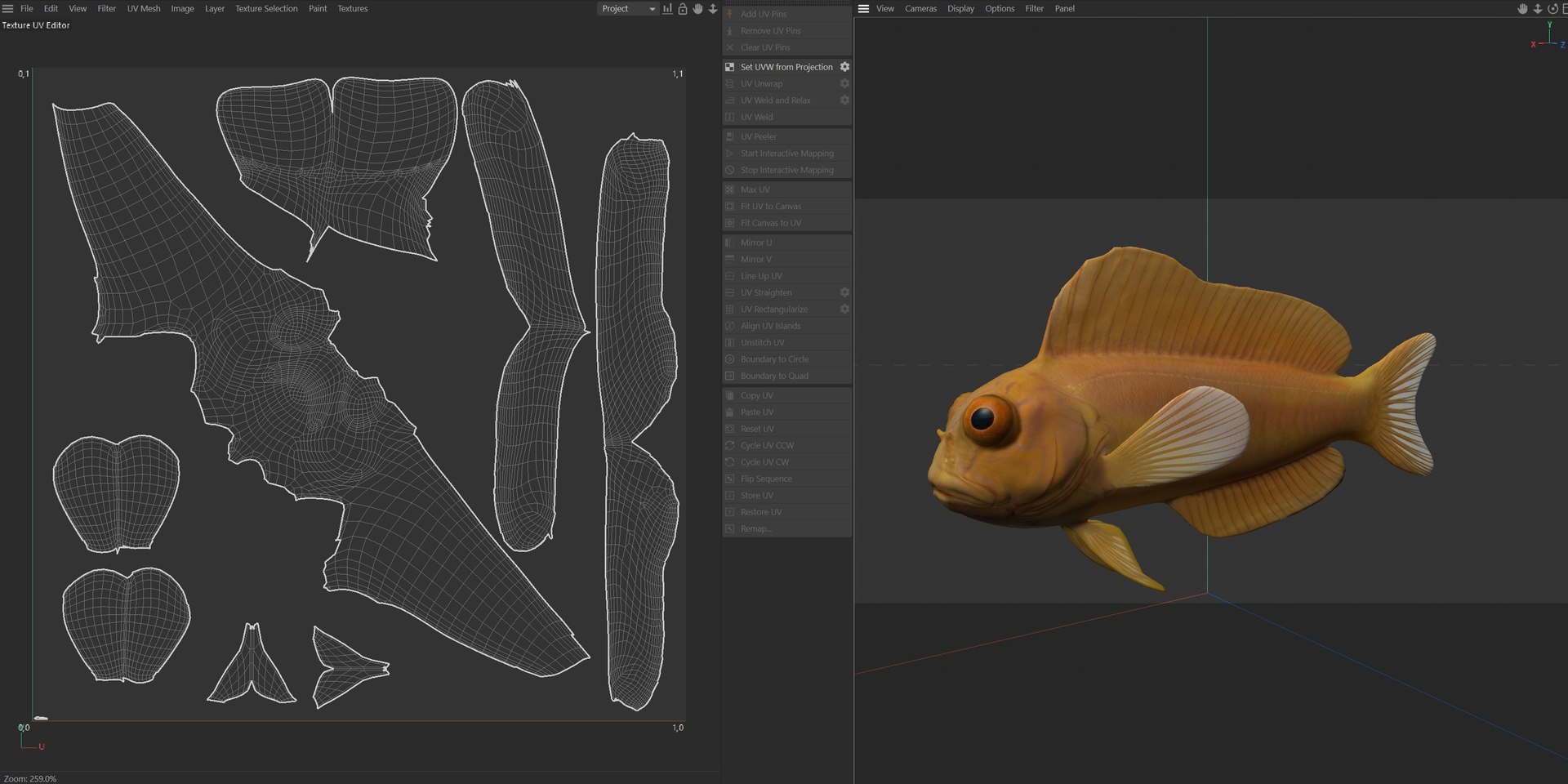Screen dimensions: 1568x784
Task: Click Start Interactive Mapping command
Action: (x=787, y=154)
